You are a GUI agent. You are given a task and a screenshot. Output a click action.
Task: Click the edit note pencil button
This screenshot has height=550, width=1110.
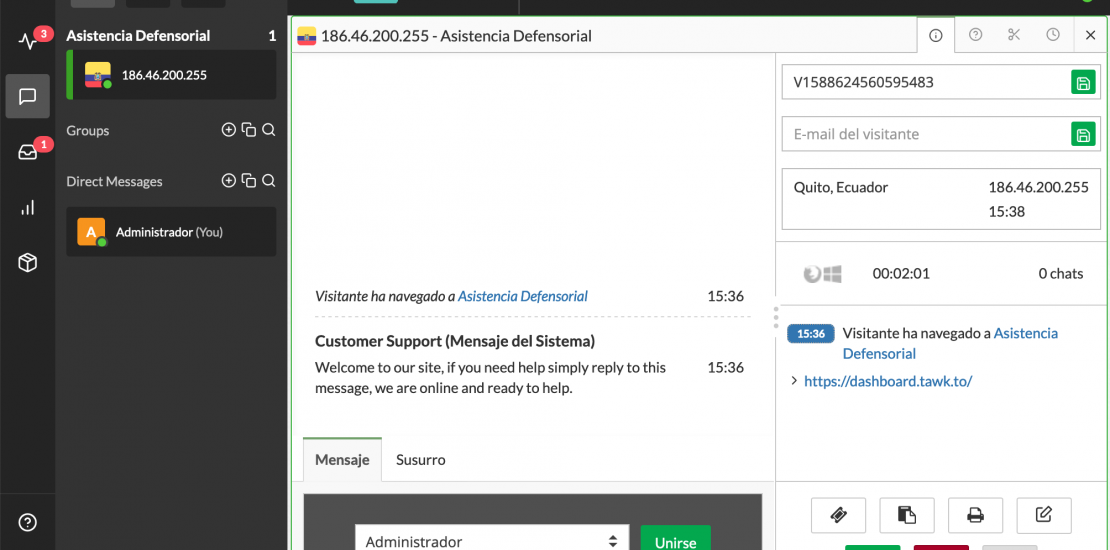point(1043,515)
